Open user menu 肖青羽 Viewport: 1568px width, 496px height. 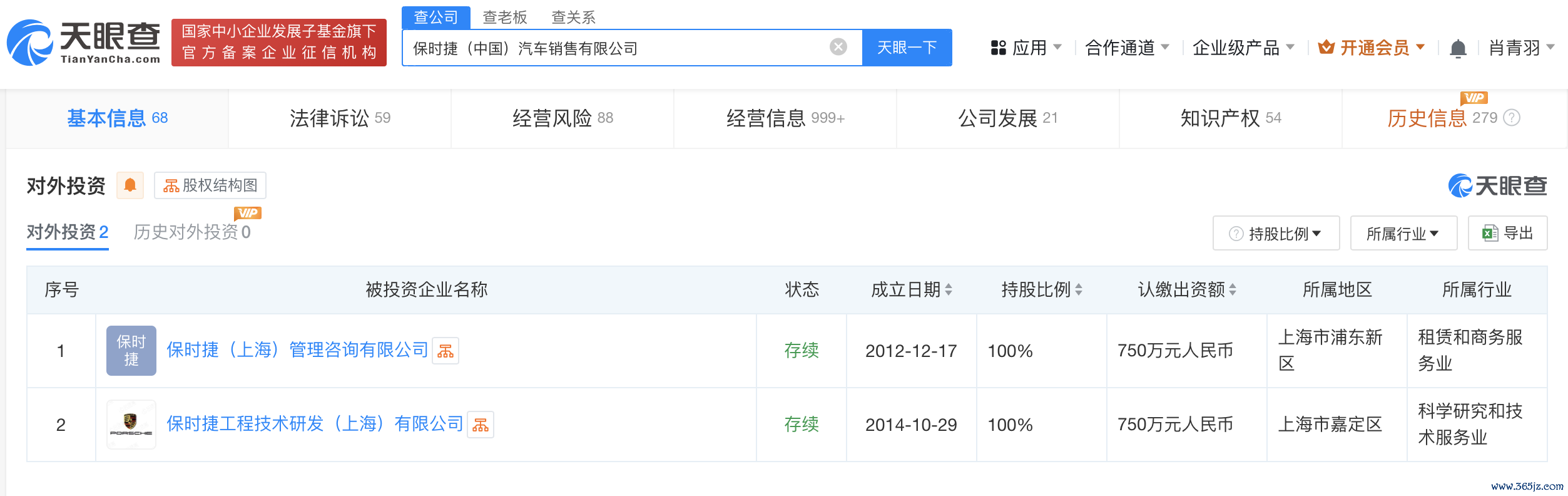pos(1522,48)
